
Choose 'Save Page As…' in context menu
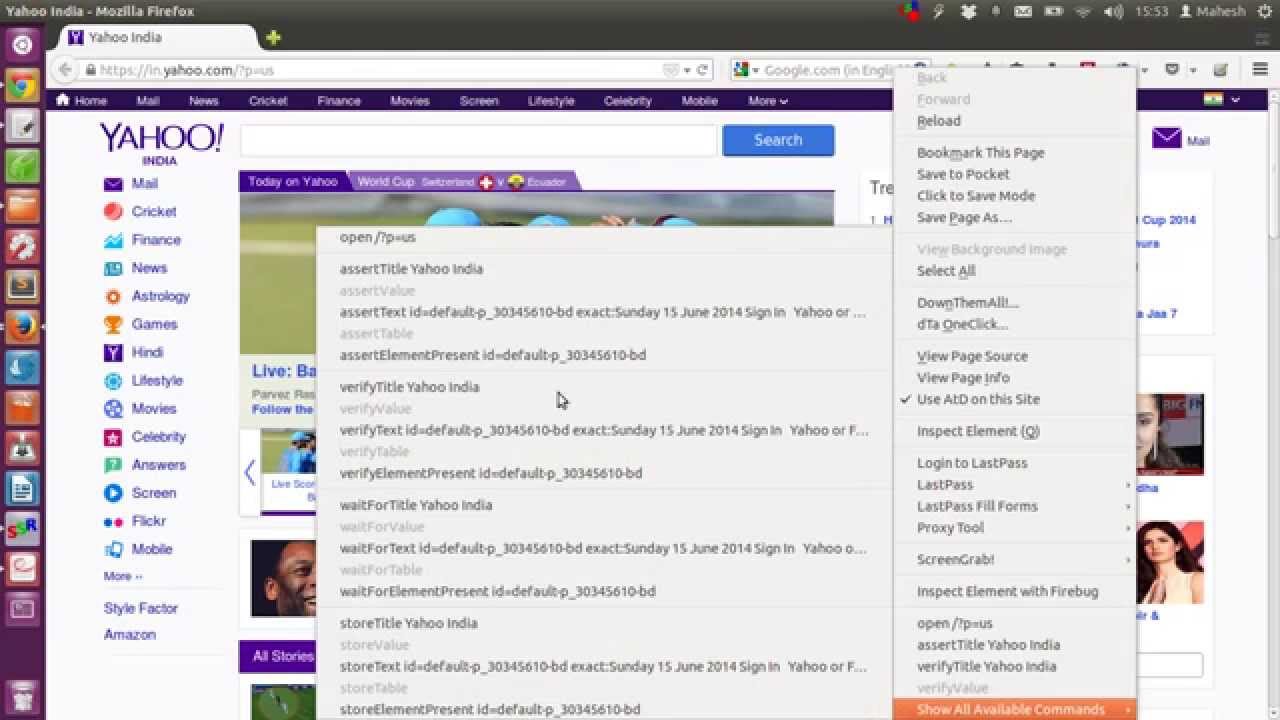1014,217
